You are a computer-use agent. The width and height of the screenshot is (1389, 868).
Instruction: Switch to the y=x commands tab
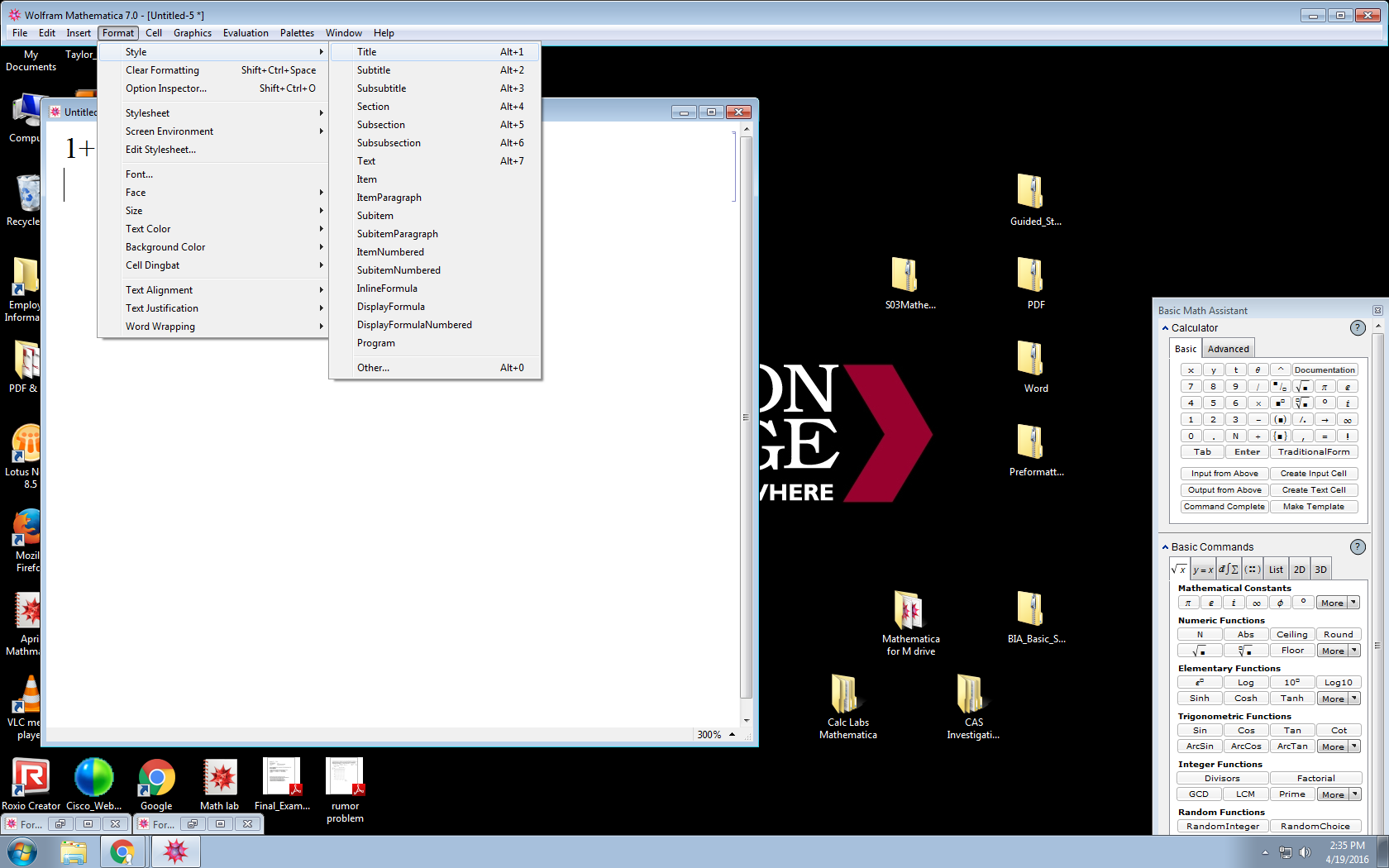coord(1203,570)
